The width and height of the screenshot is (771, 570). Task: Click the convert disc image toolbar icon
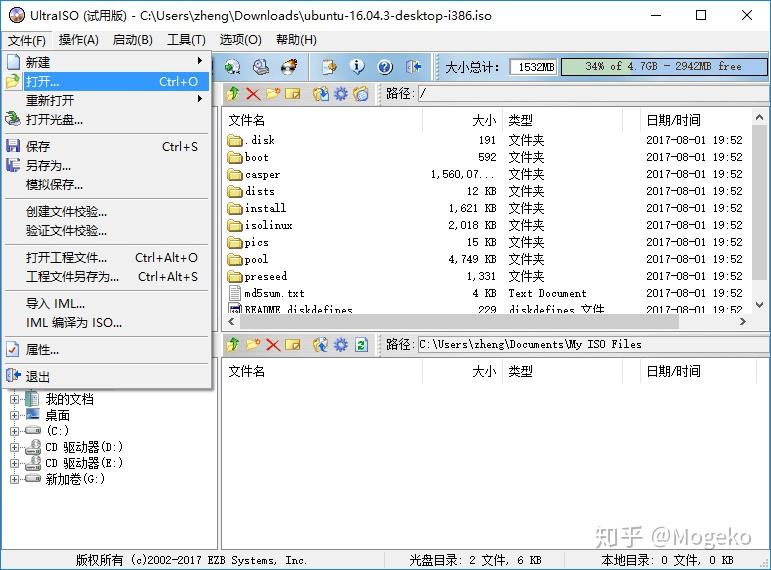tap(232, 67)
